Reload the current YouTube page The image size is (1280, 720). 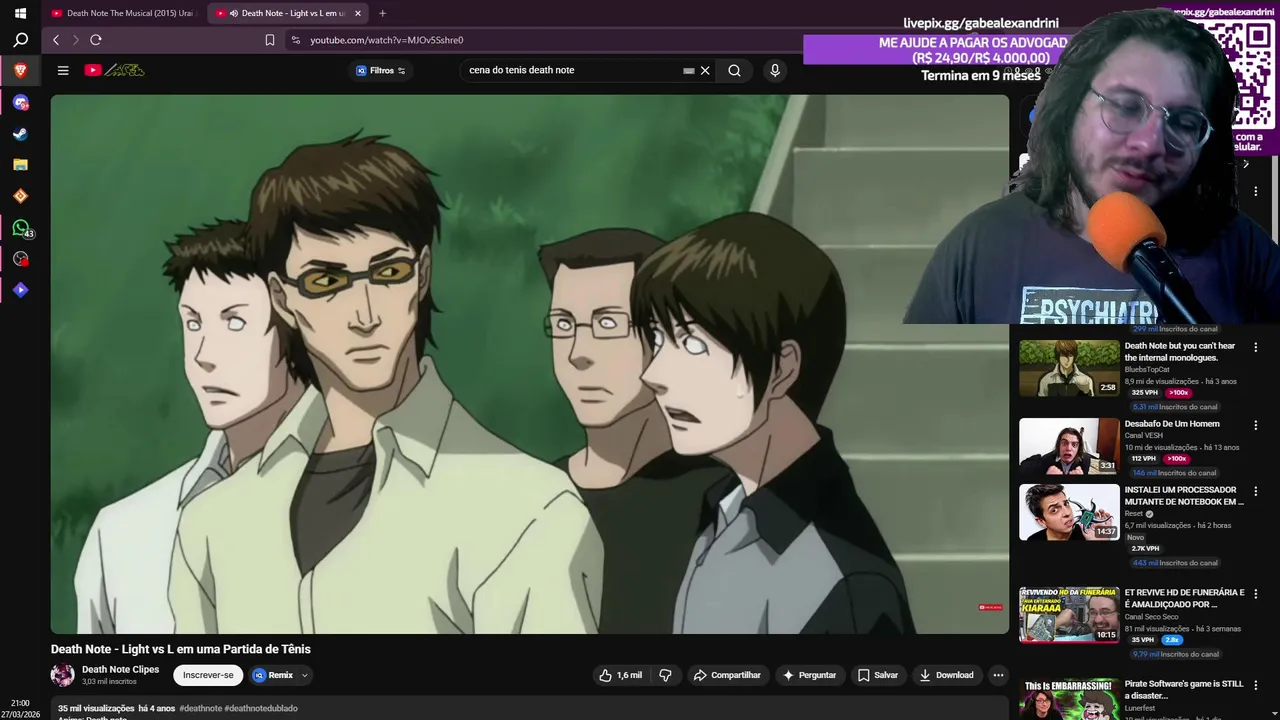[x=96, y=40]
